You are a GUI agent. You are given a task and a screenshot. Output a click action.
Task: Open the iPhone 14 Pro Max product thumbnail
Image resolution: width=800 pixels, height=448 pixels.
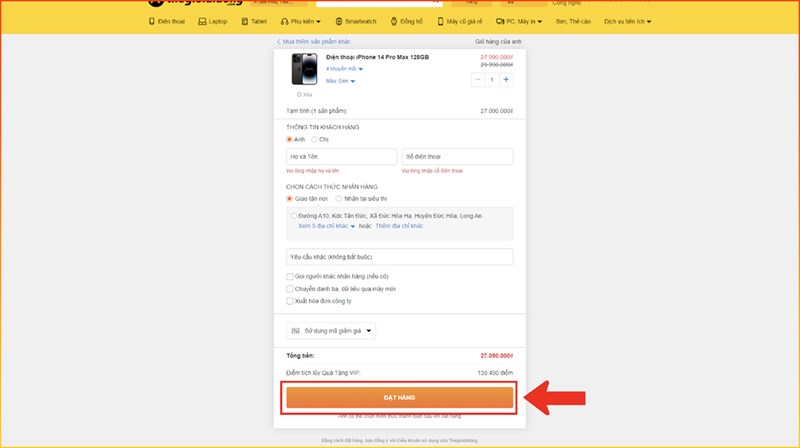point(304,69)
